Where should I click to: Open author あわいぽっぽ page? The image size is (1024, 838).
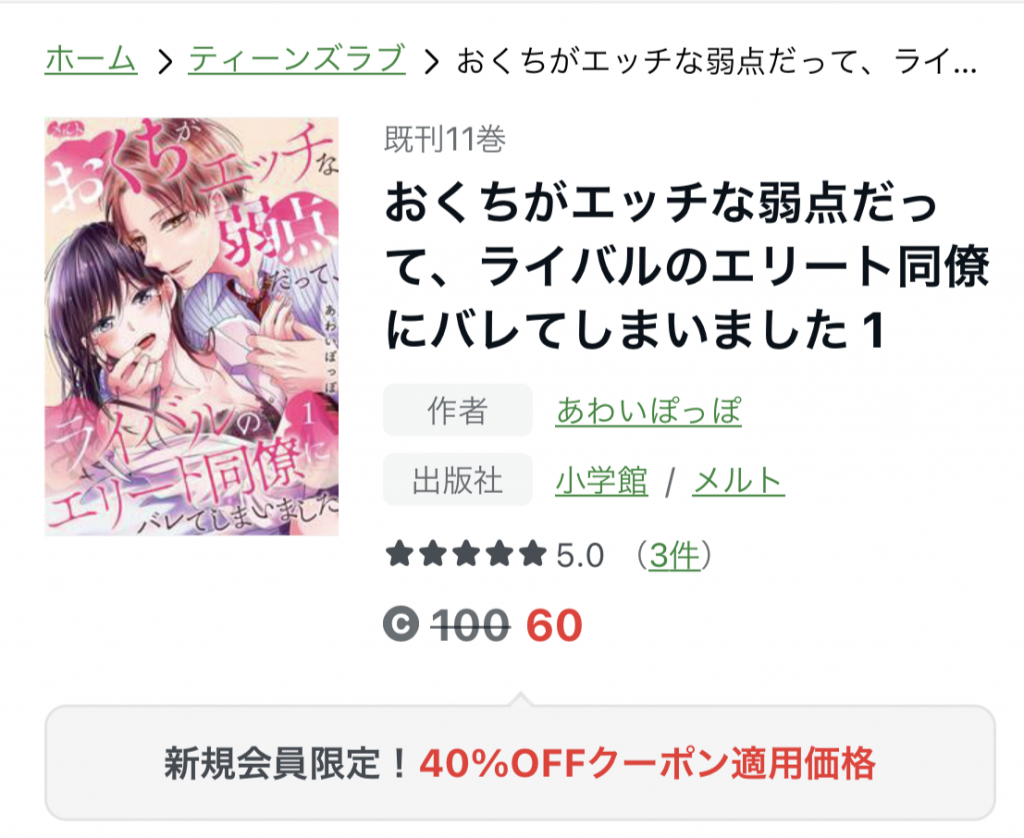pyautogui.click(x=648, y=411)
